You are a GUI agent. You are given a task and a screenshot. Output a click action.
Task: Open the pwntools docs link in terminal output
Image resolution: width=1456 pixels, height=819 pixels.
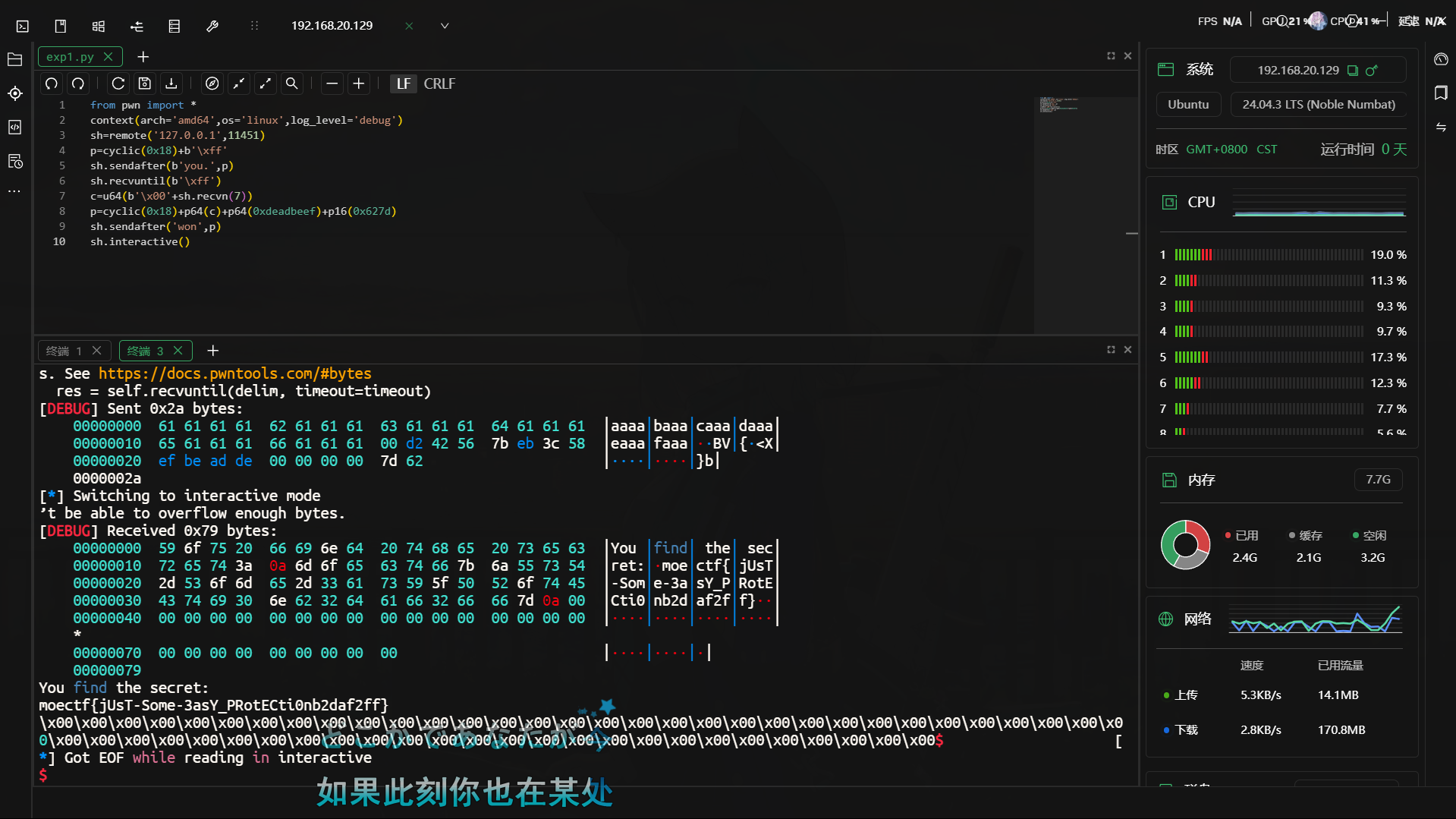pos(235,373)
